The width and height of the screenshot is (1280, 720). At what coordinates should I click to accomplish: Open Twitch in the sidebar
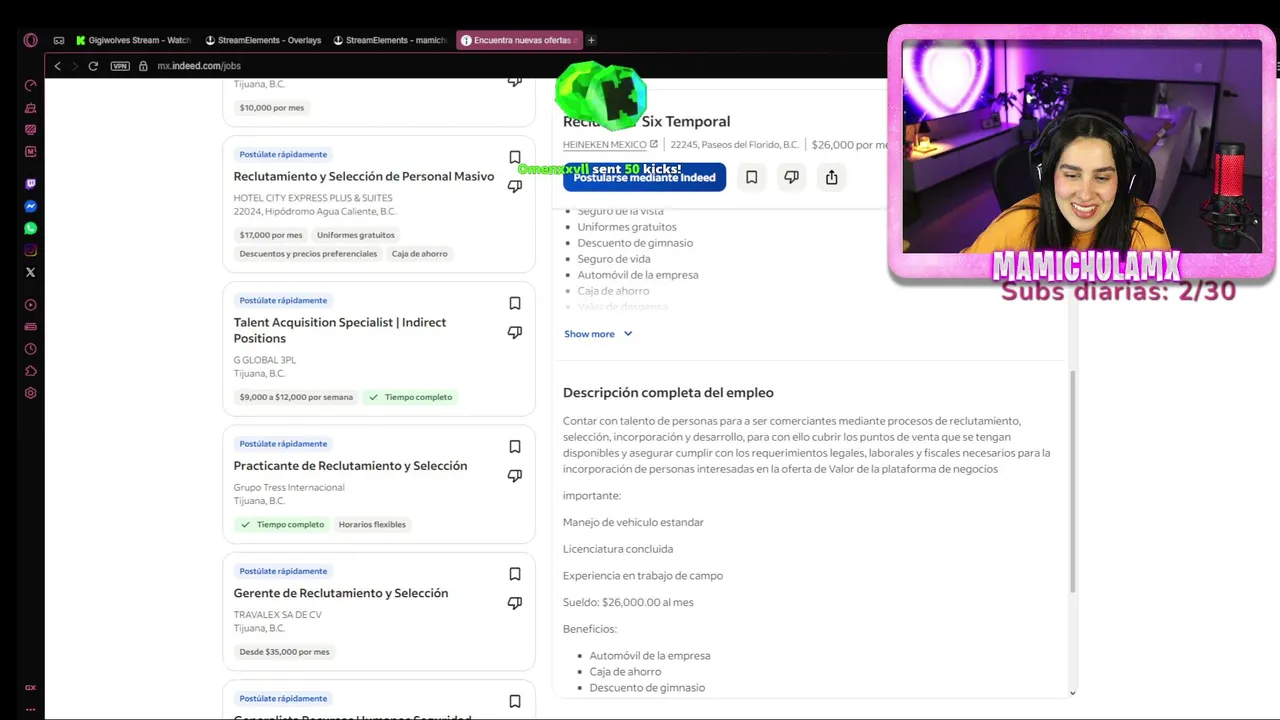31,184
